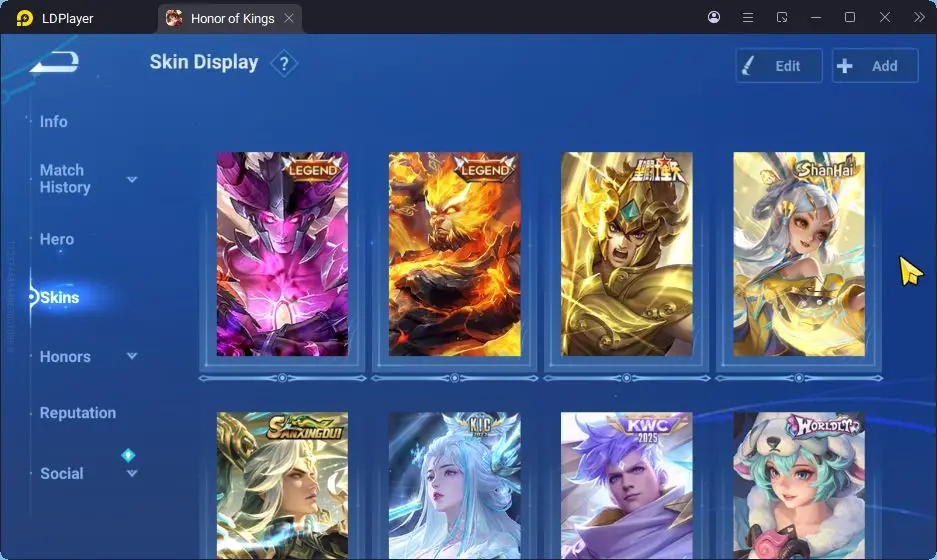Screen dimensions: 937x560
Task: Click the LDPlayer multi-window icon
Action: coord(782,17)
